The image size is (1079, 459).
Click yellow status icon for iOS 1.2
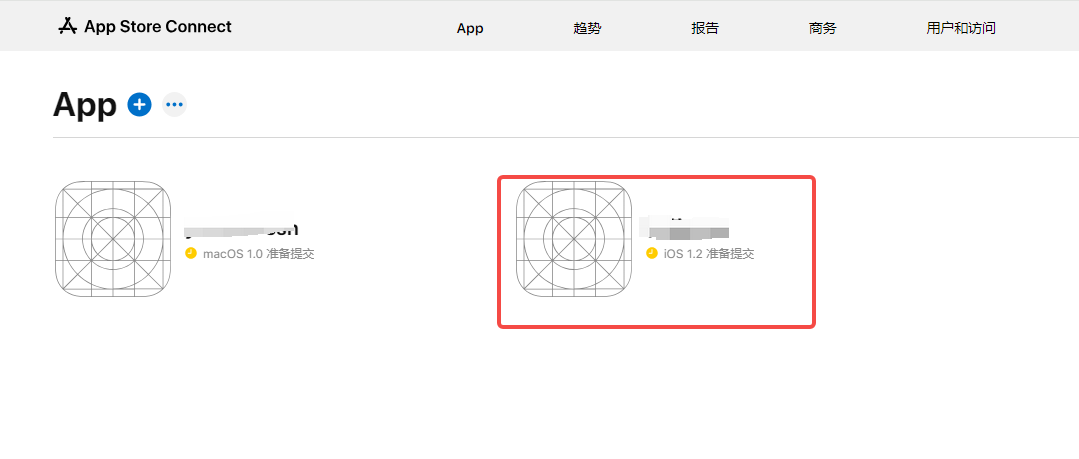click(652, 253)
